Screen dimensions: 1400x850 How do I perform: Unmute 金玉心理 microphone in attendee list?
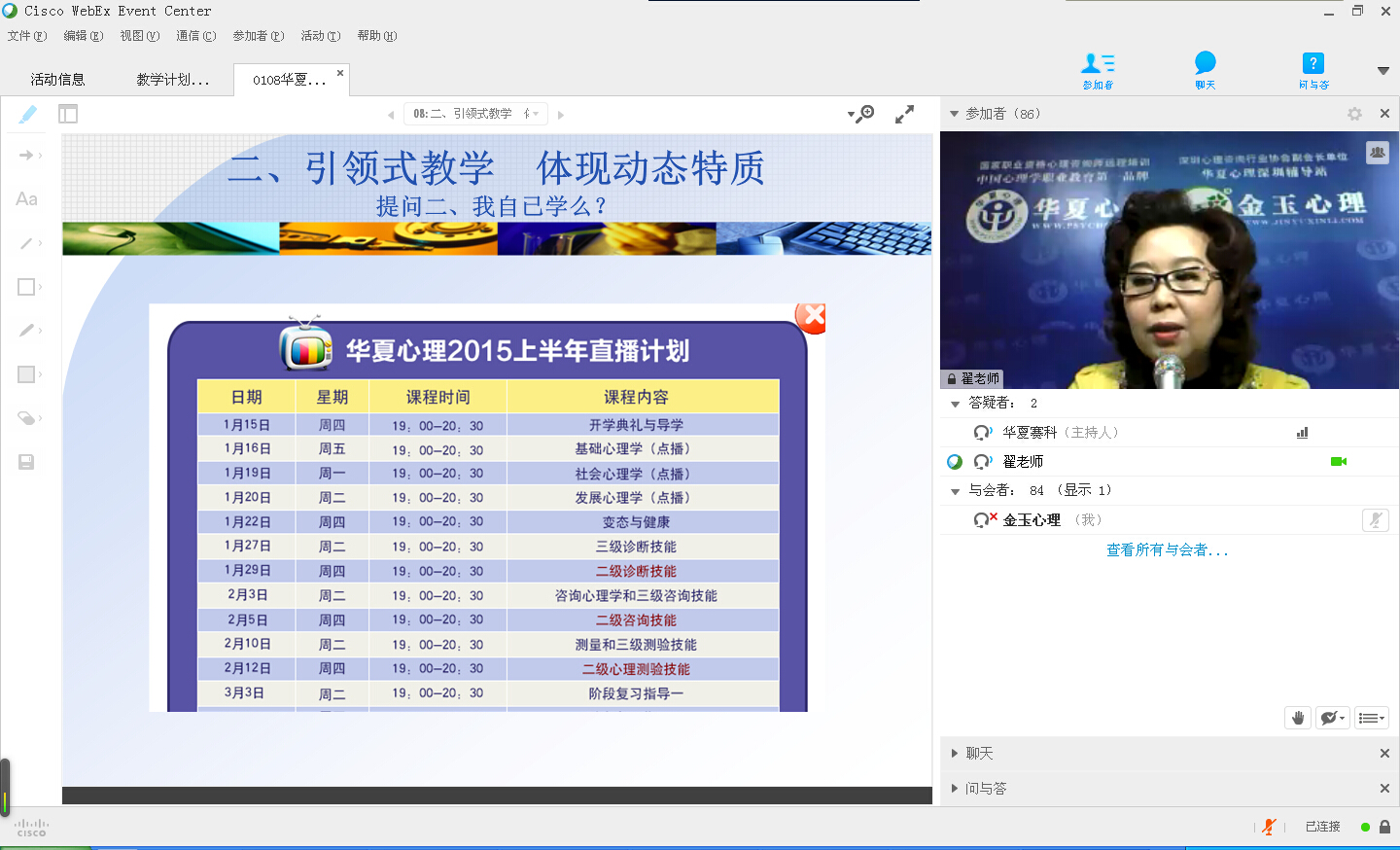pyautogui.click(x=1375, y=520)
